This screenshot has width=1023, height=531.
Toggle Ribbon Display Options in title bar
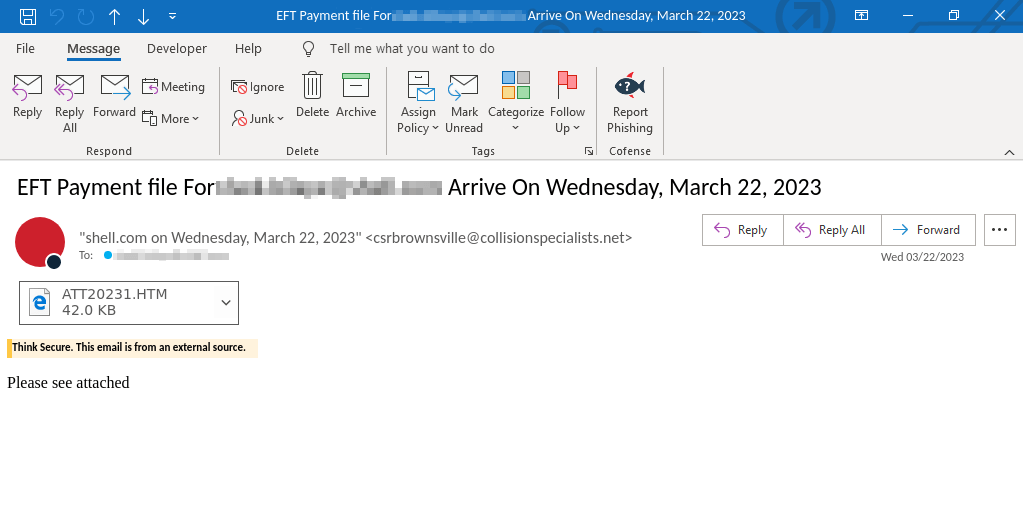pos(861,16)
